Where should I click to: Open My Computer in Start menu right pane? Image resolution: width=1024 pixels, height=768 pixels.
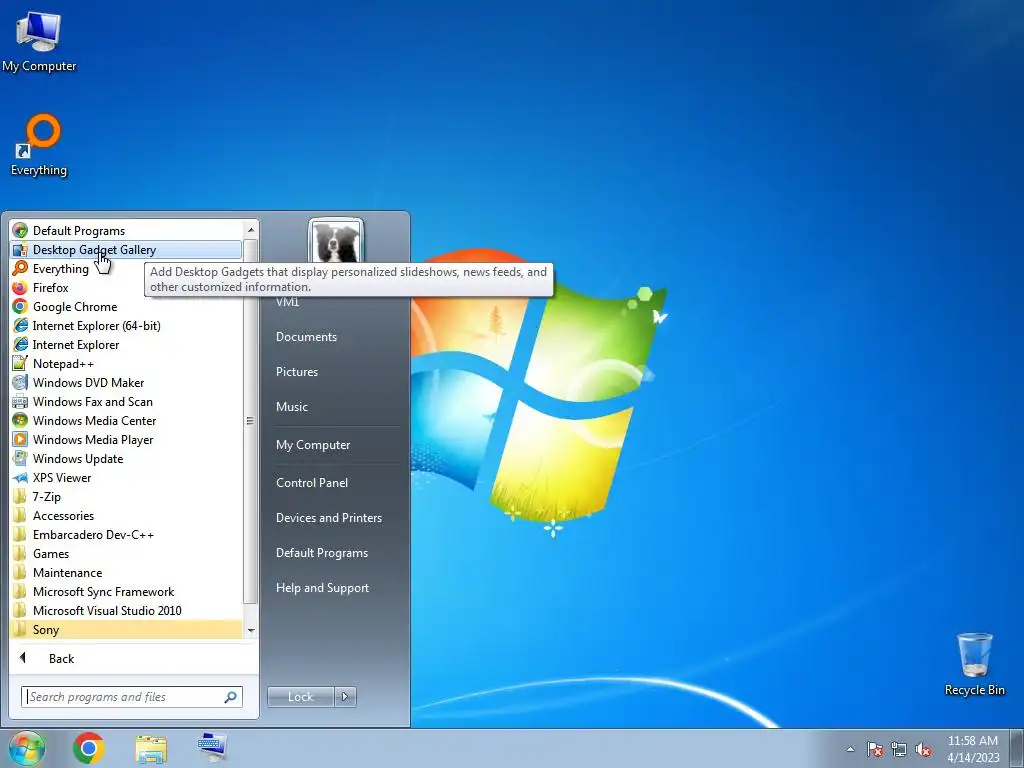313,445
